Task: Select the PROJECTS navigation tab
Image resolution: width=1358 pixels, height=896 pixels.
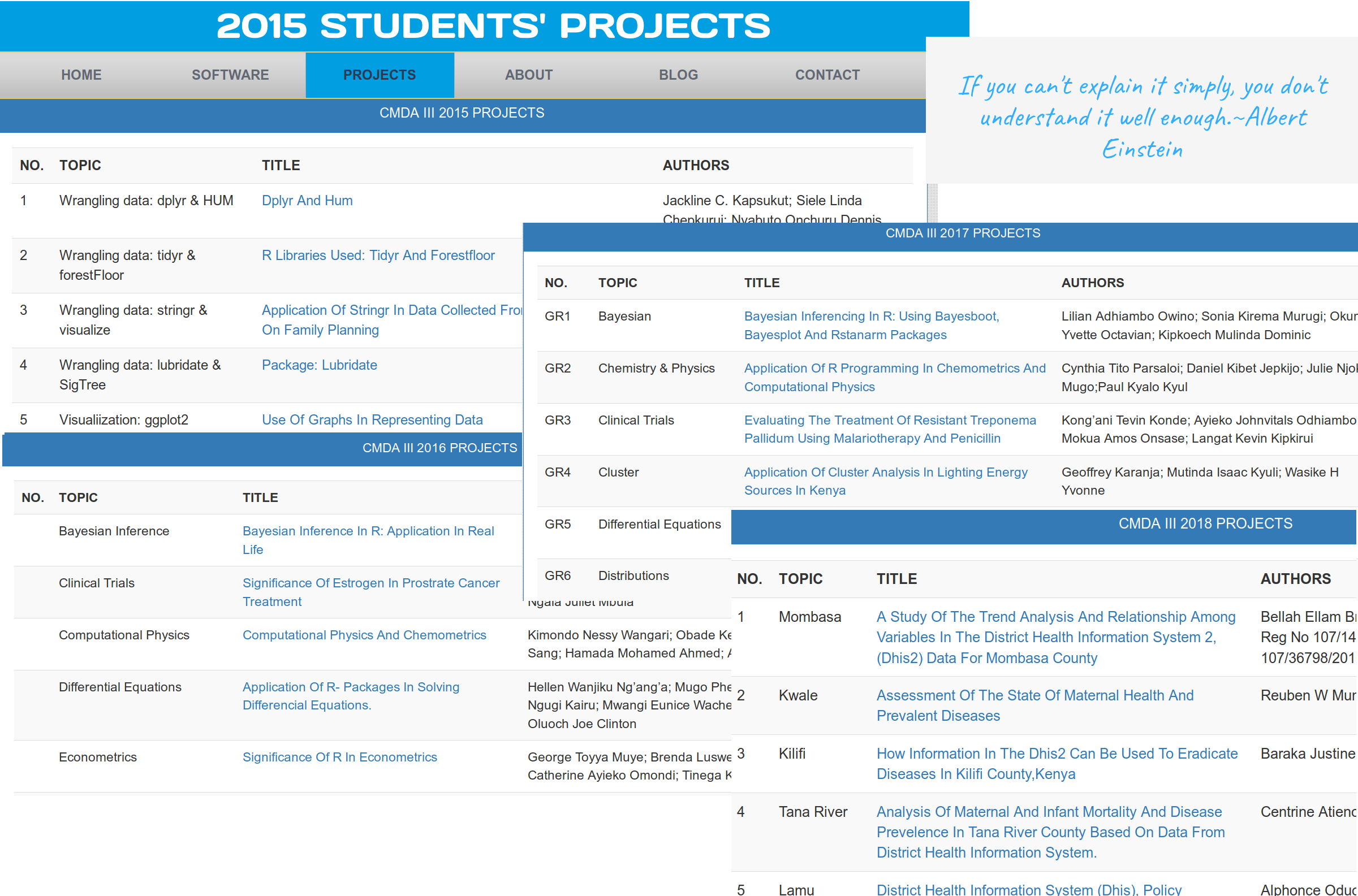Action: click(x=380, y=75)
